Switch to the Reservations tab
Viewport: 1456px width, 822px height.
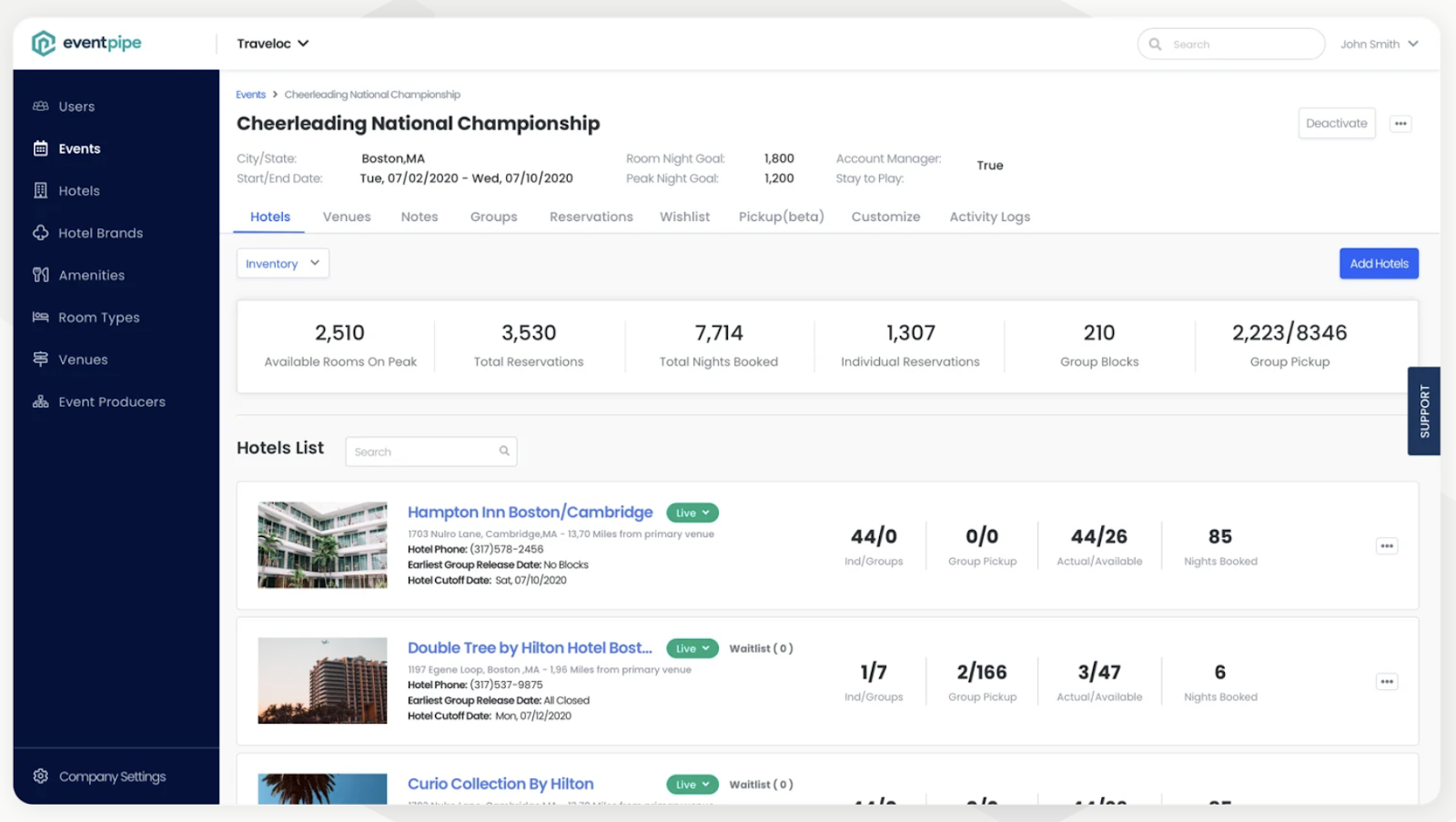click(x=591, y=217)
